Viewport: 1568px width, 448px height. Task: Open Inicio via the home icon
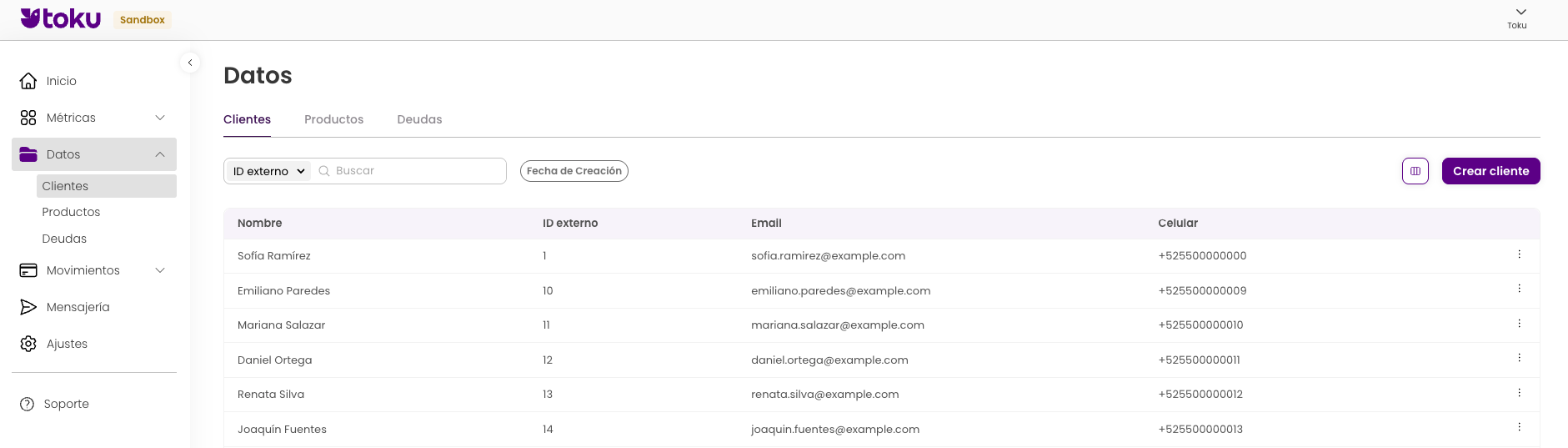coord(28,81)
